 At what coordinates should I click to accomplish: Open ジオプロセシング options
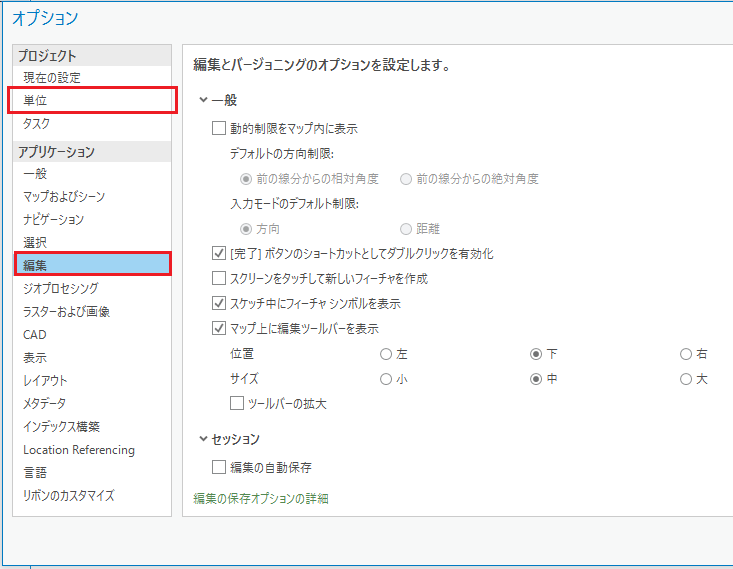pos(92,288)
